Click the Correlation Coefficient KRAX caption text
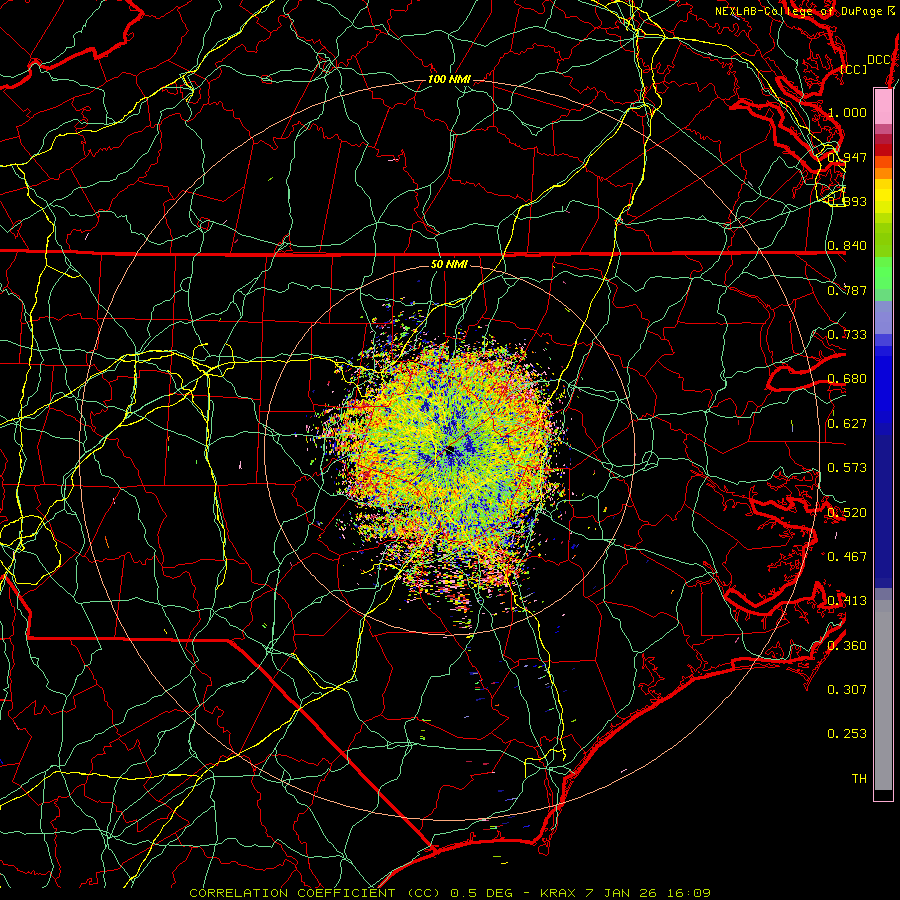This screenshot has height=900, width=900. click(x=450, y=893)
